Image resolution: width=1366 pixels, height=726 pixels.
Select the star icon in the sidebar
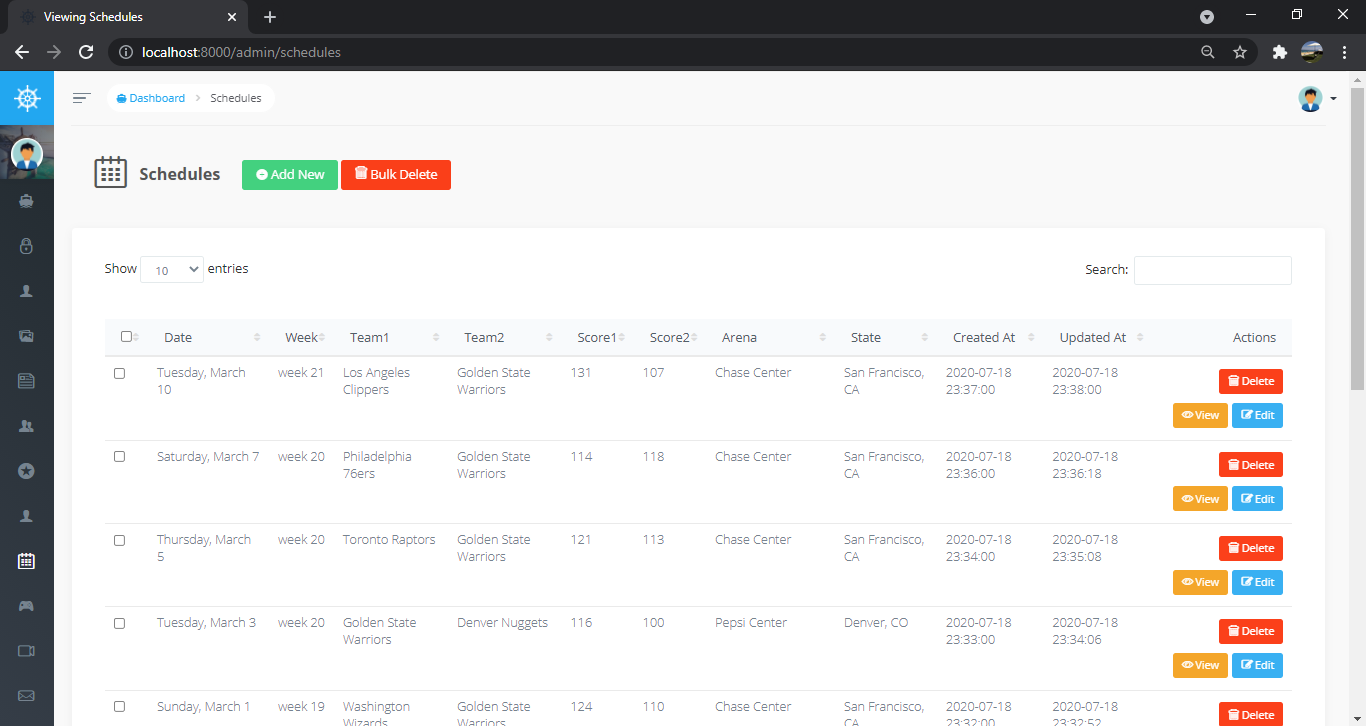[x=26, y=471]
